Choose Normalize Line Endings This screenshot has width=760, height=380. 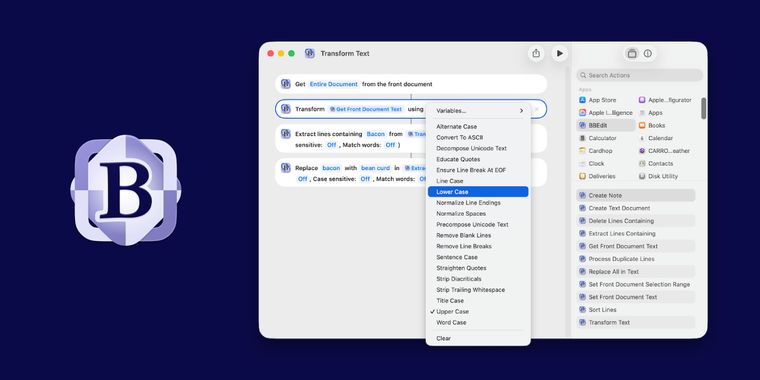coord(478,203)
